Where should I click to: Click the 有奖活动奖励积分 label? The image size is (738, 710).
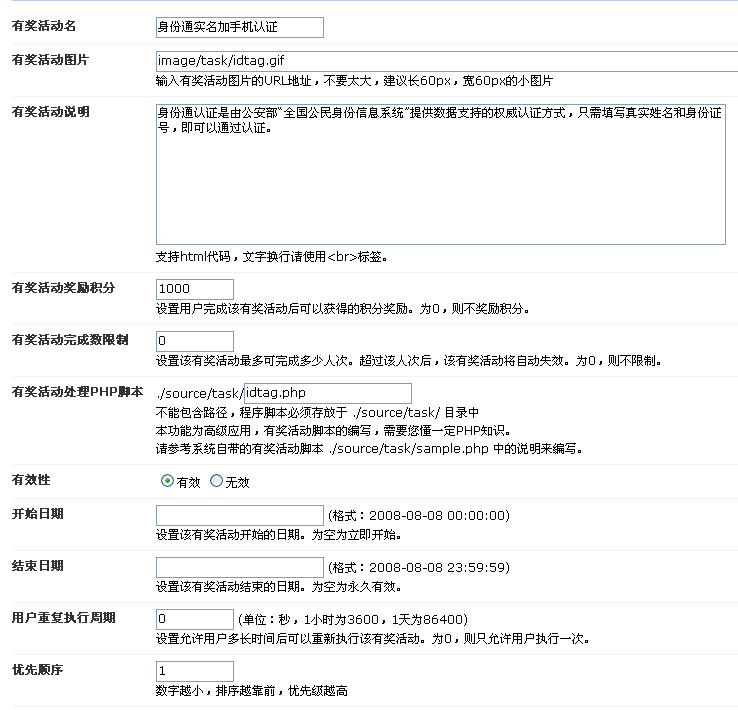point(64,288)
